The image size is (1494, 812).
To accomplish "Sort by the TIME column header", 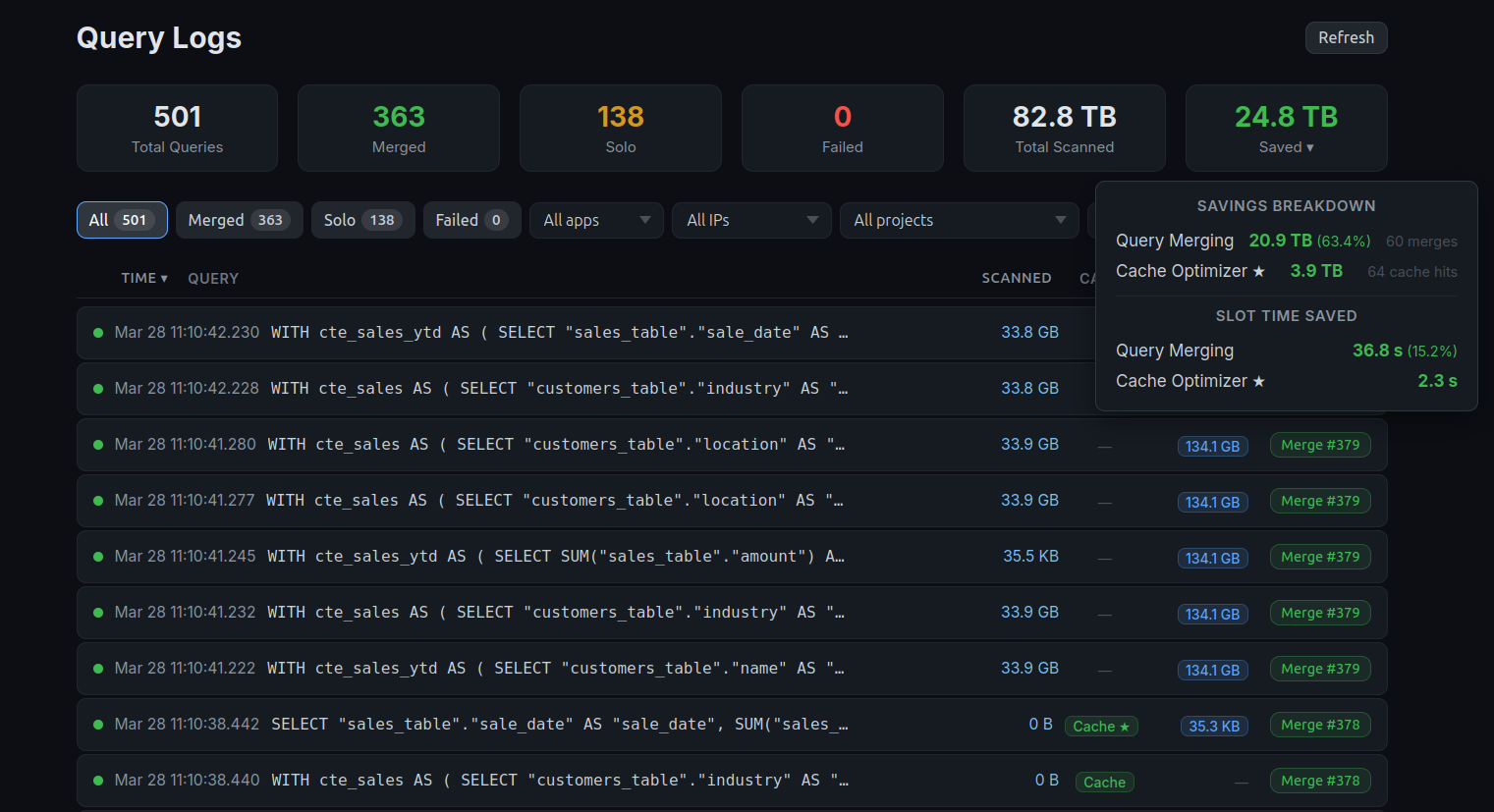I will (144, 278).
